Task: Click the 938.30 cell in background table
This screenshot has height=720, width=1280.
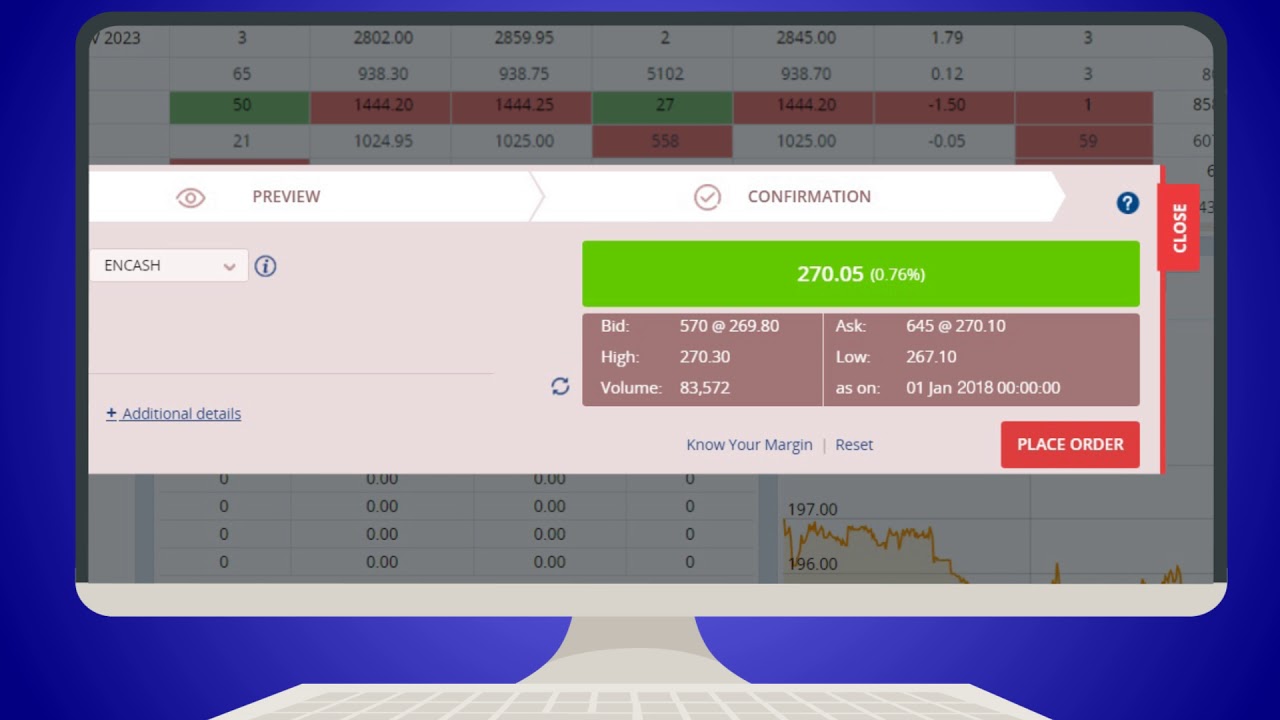Action: pyautogui.click(x=380, y=73)
